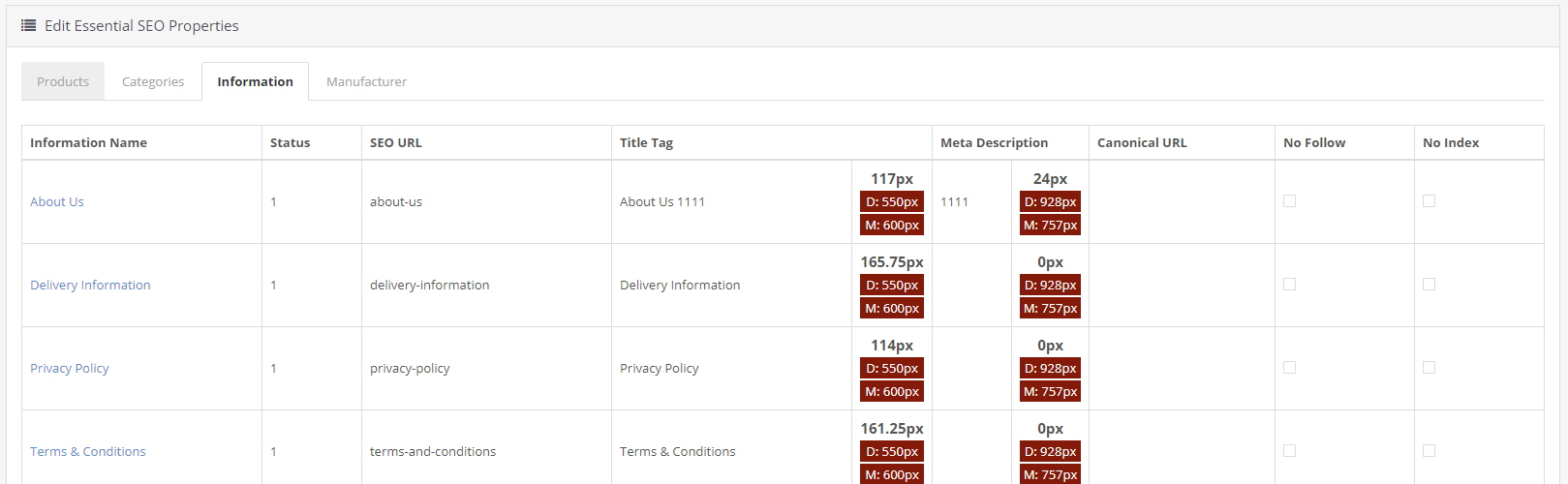
Task: Toggle No Follow for Terms & Conditions
Action: coord(1289,450)
